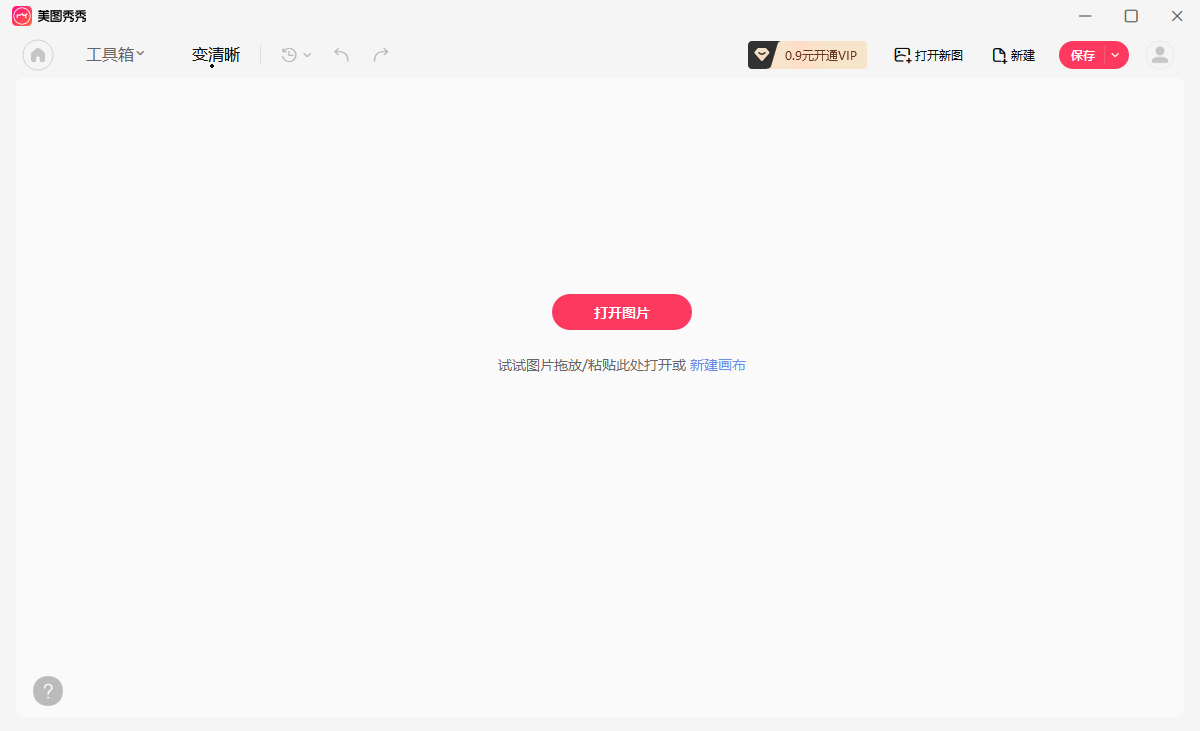Create a new canvas with 新建

1013,55
